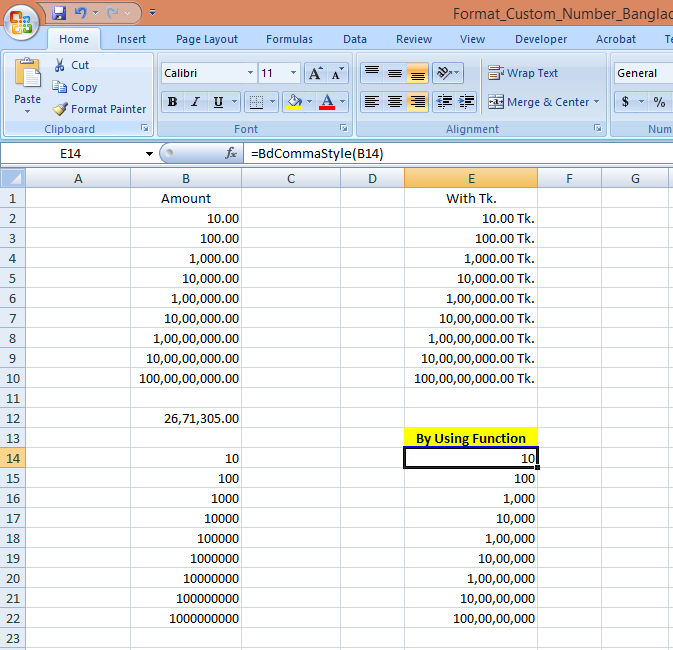The height and width of the screenshot is (650, 673).
Task: Click the Insert Function fx icon
Action: (x=231, y=153)
